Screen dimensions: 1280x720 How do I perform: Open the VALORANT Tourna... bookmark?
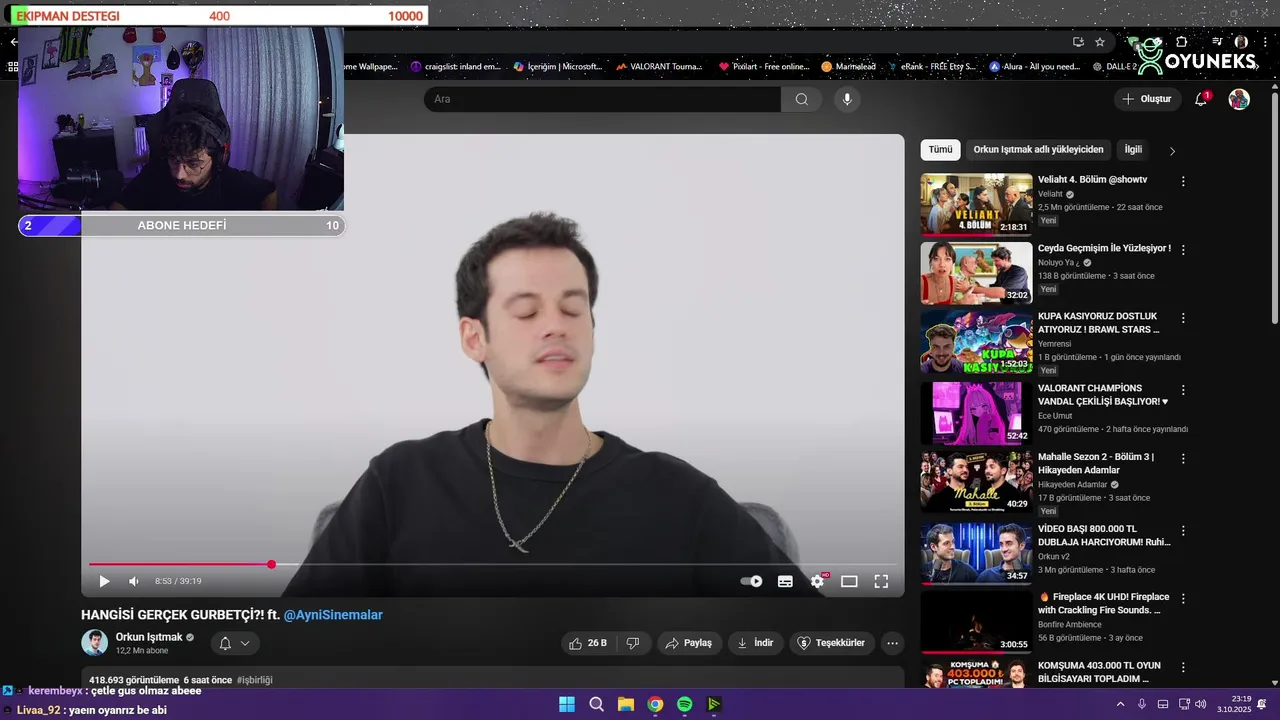pos(659,67)
